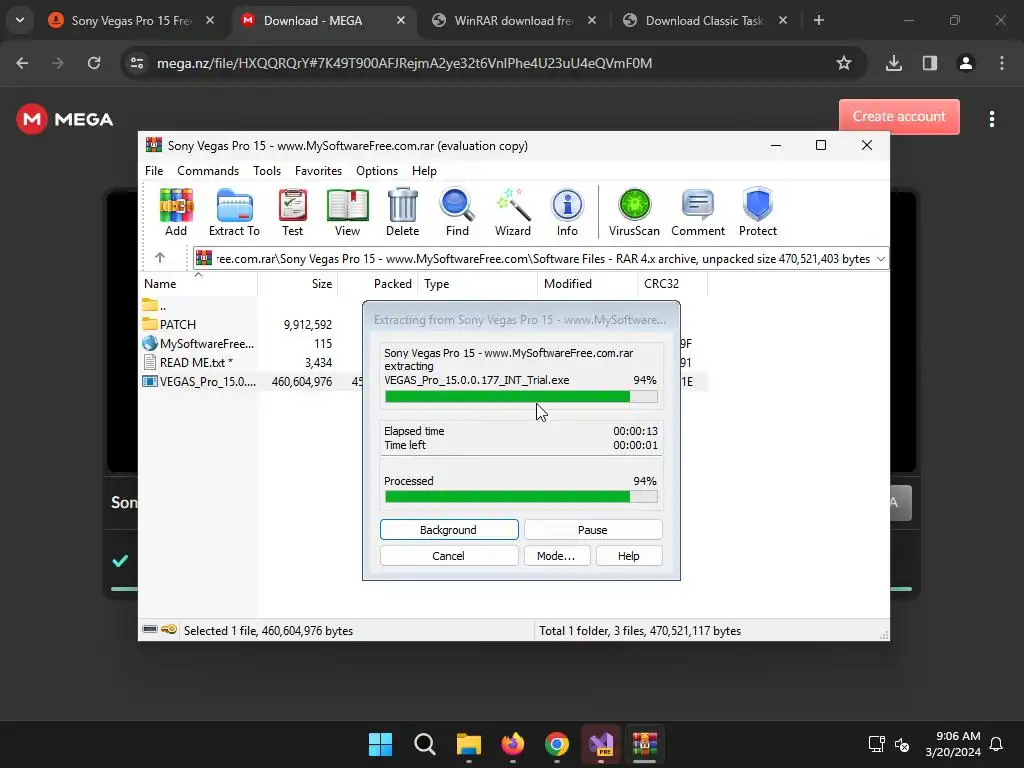The height and width of the screenshot is (768, 1024).
Task: Expand the WinRAR address path dropdown
Action: (880, 259)
